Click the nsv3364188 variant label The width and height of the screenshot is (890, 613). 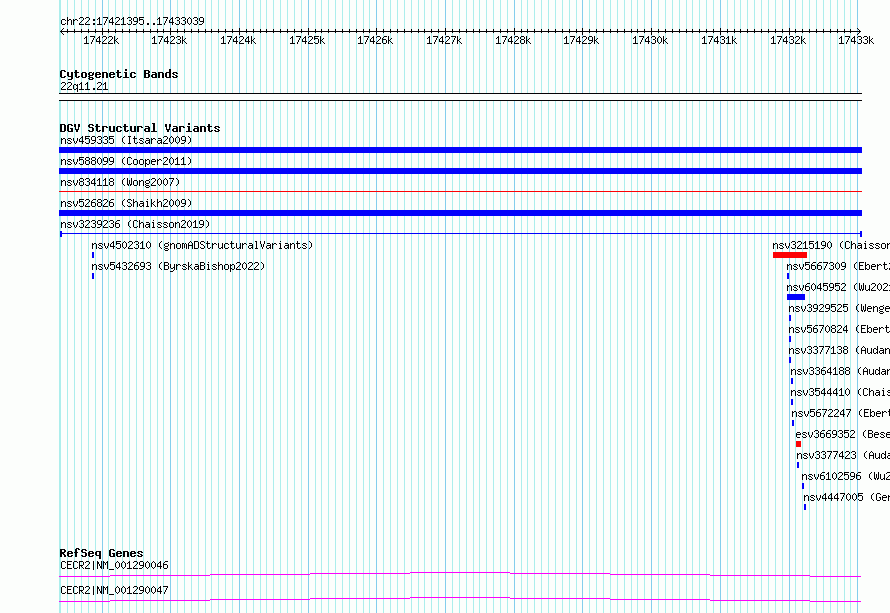(840, 371)
